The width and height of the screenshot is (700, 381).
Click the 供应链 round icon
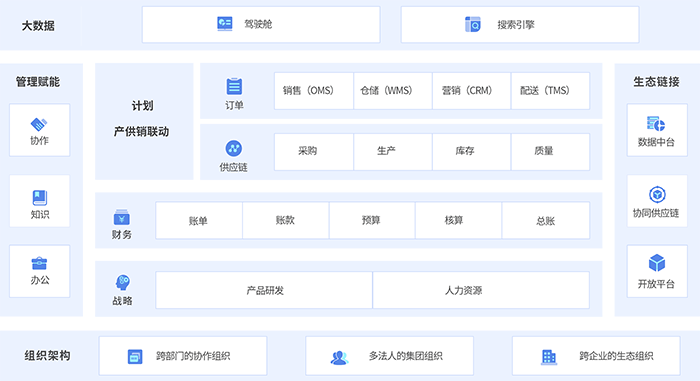233,148
